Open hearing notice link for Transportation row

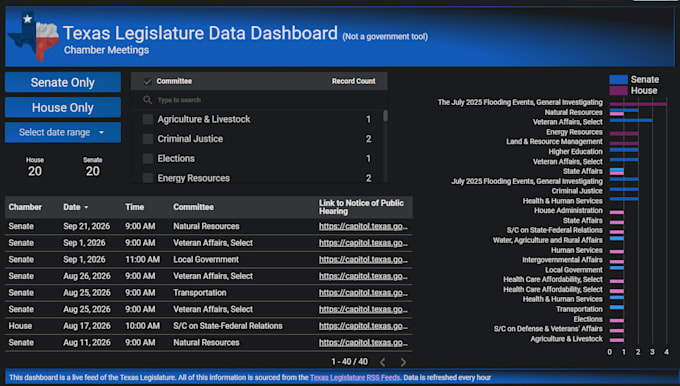coord(363,293)
